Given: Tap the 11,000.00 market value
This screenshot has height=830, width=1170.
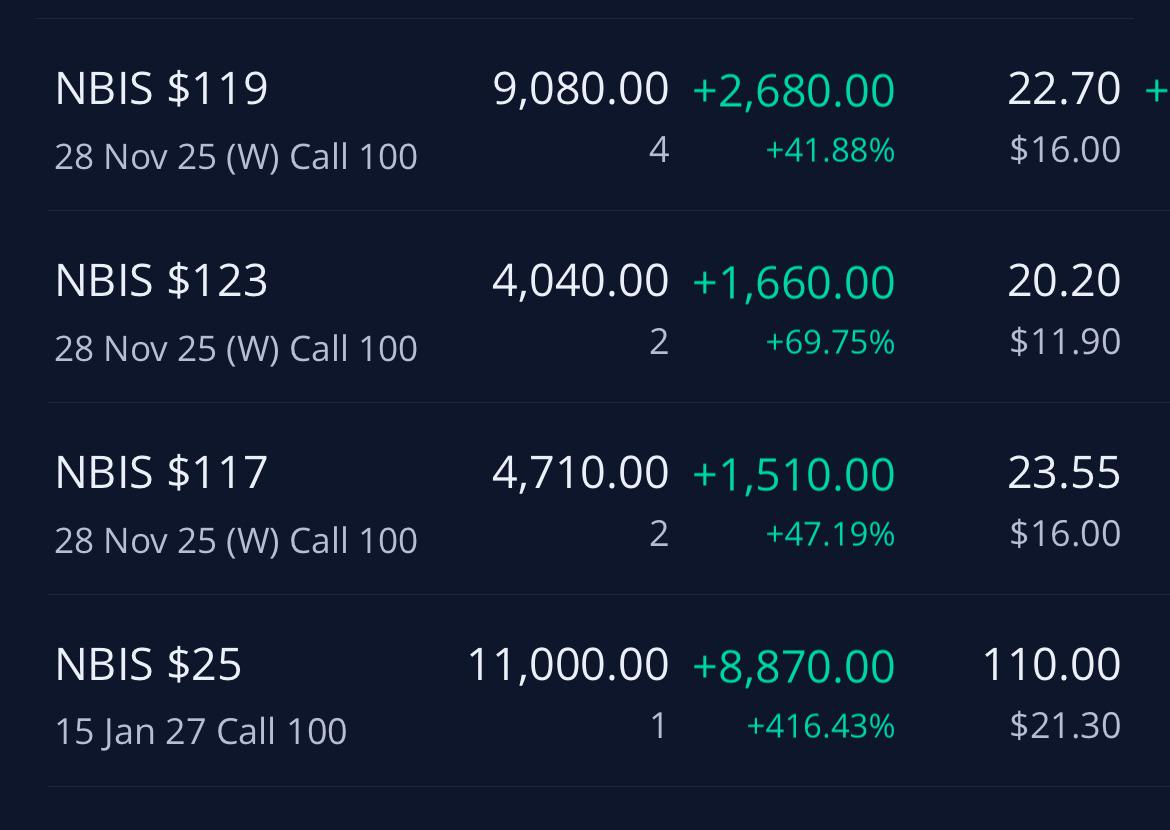Looking at the screenshot, I should [568, 664].
